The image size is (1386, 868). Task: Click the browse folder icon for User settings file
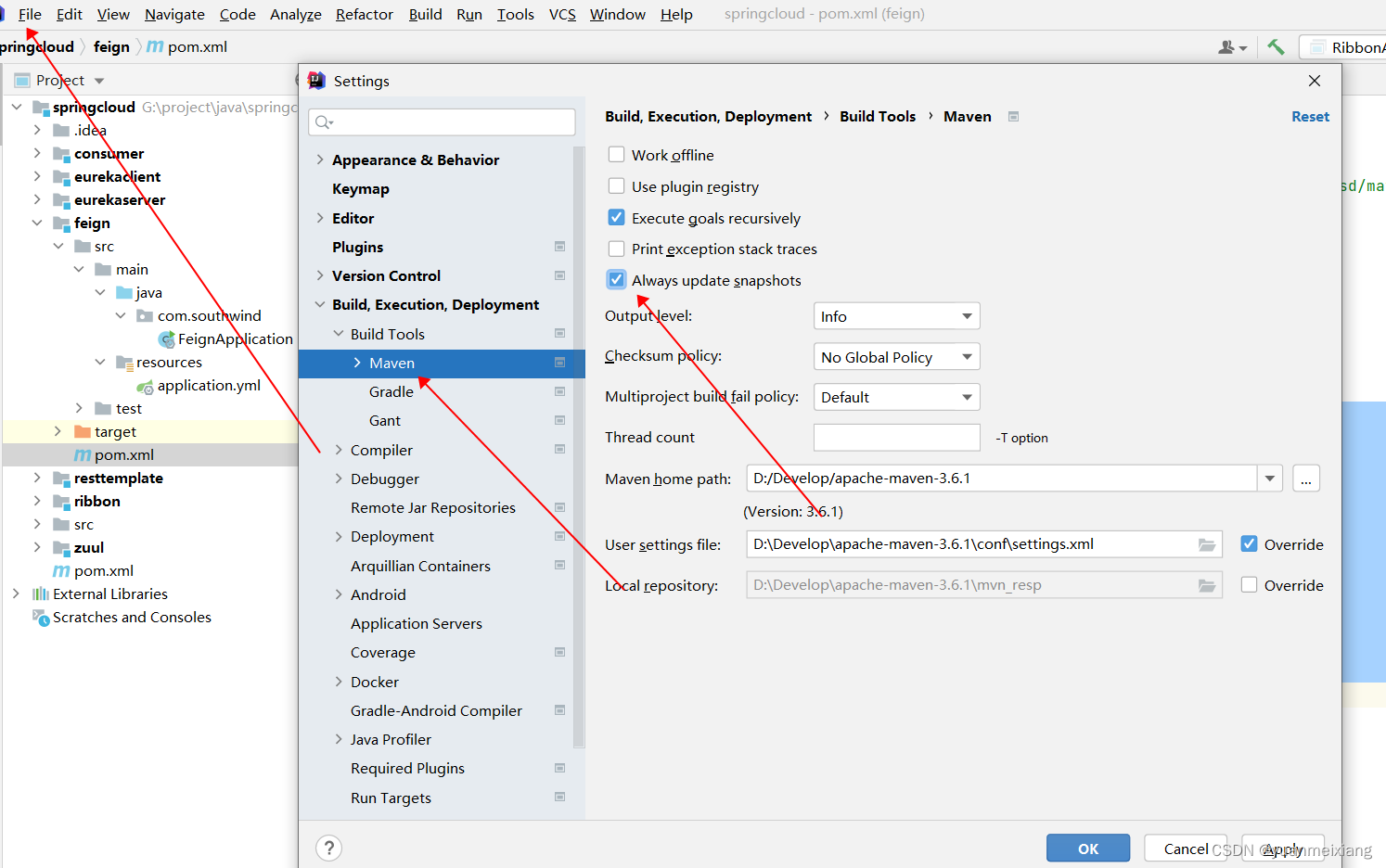1207,544
